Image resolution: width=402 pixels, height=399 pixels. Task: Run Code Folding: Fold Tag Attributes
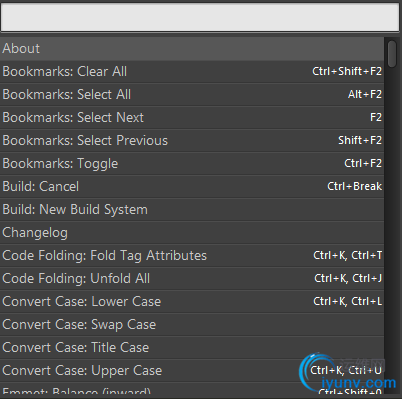(192, 256)
